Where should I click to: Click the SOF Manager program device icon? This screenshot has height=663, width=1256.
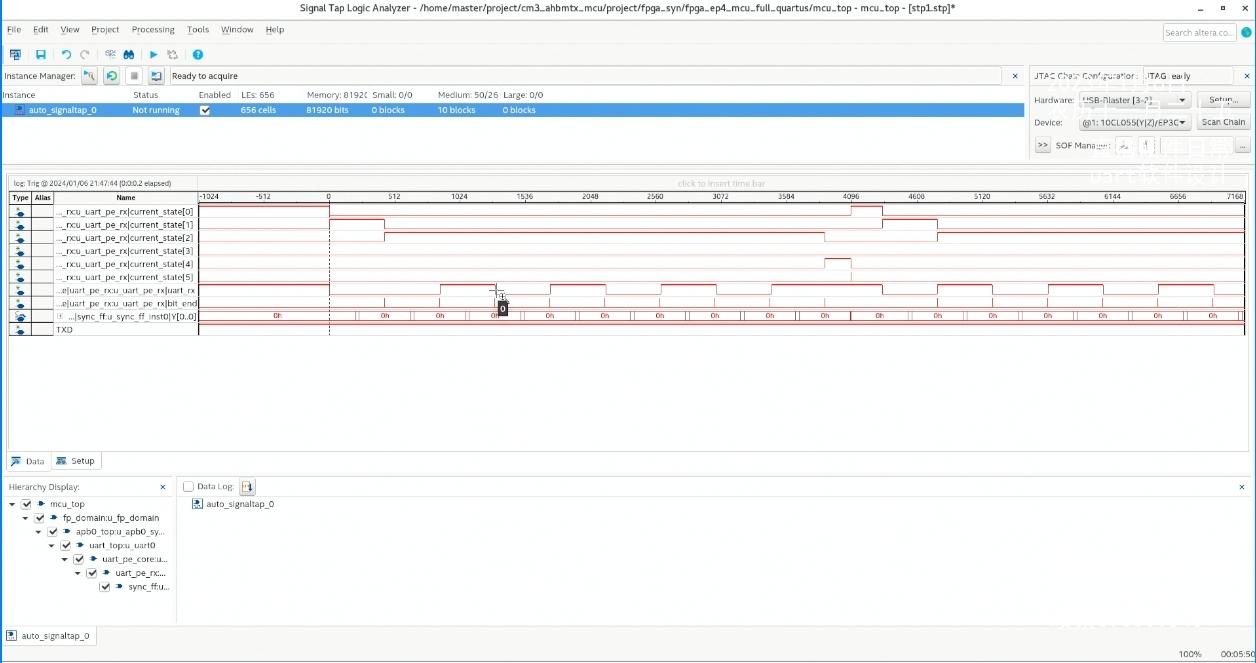coord(1123,145)
